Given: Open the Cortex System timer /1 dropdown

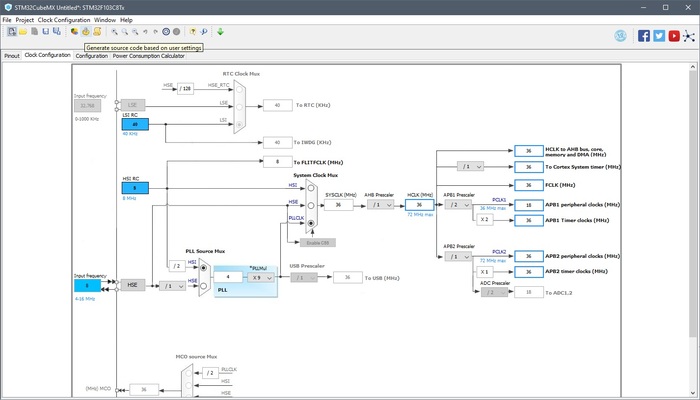Looking at the screenshot, I should coord(471,167).
